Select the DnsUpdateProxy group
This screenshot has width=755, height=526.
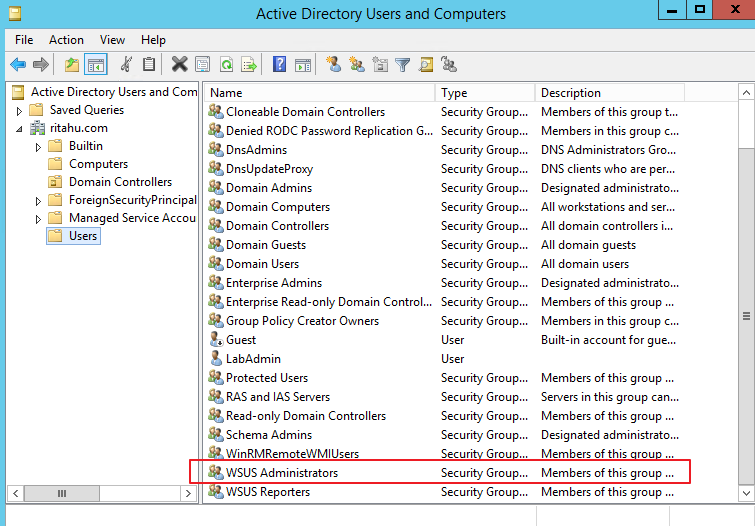pos(269,169)
